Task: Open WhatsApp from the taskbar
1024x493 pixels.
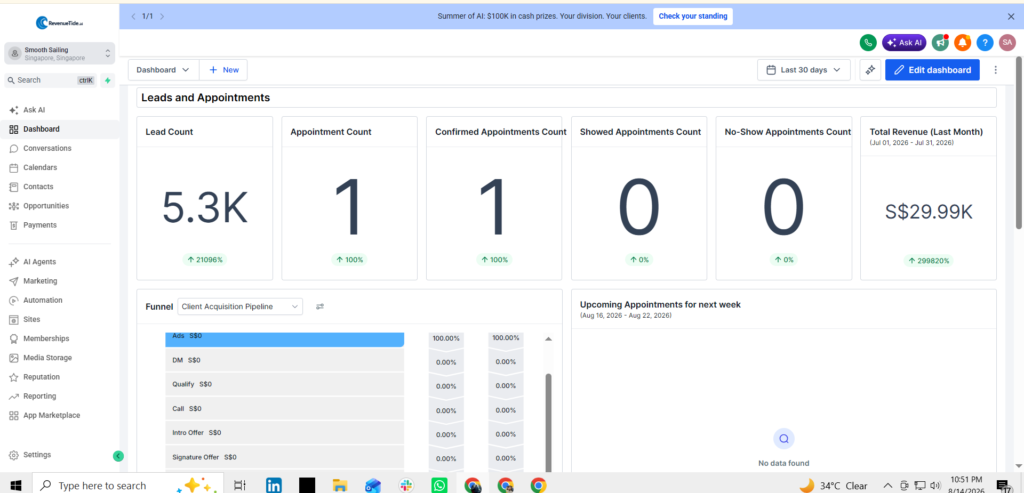Action: click(439, 485)
